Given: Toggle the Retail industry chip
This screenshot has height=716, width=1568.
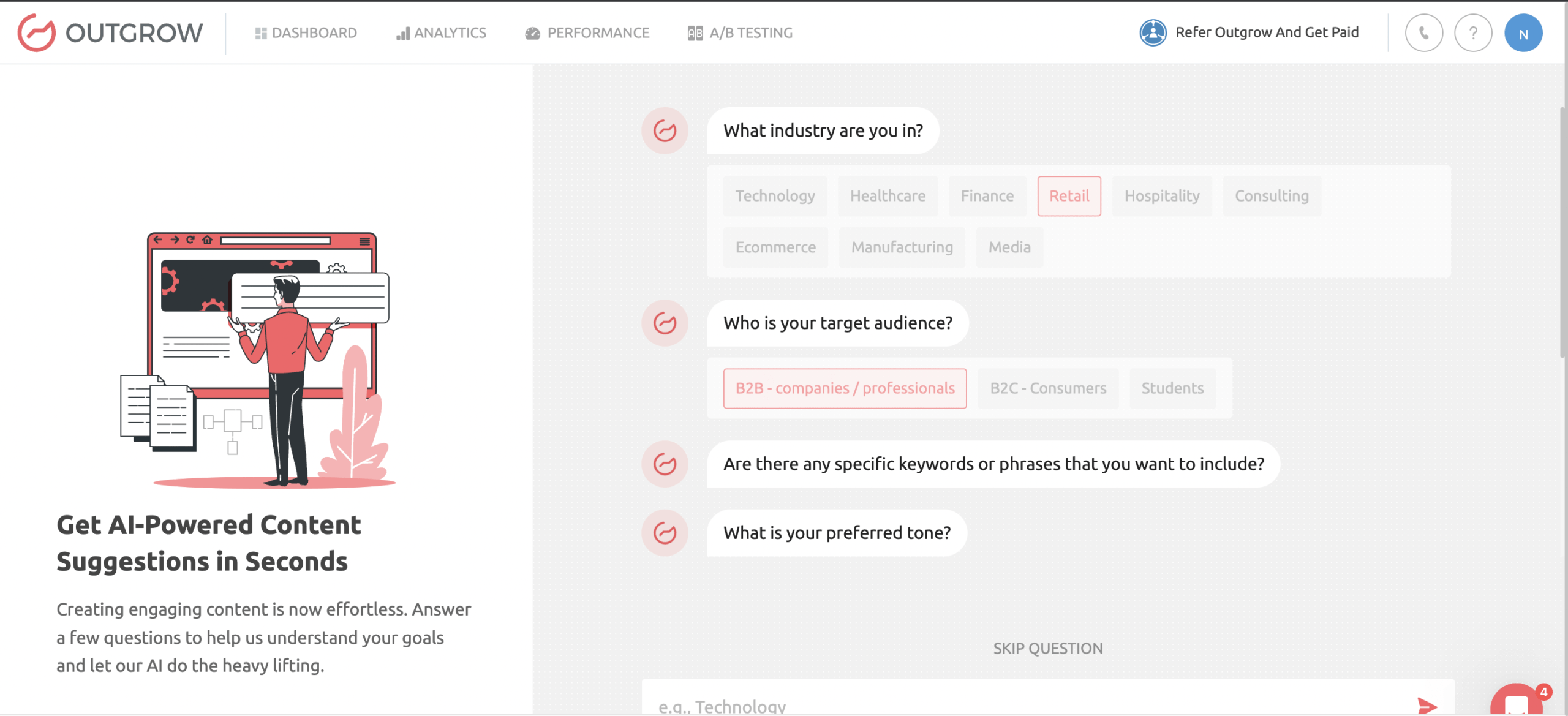Looking at the screenshot, I should (1069, 196).
